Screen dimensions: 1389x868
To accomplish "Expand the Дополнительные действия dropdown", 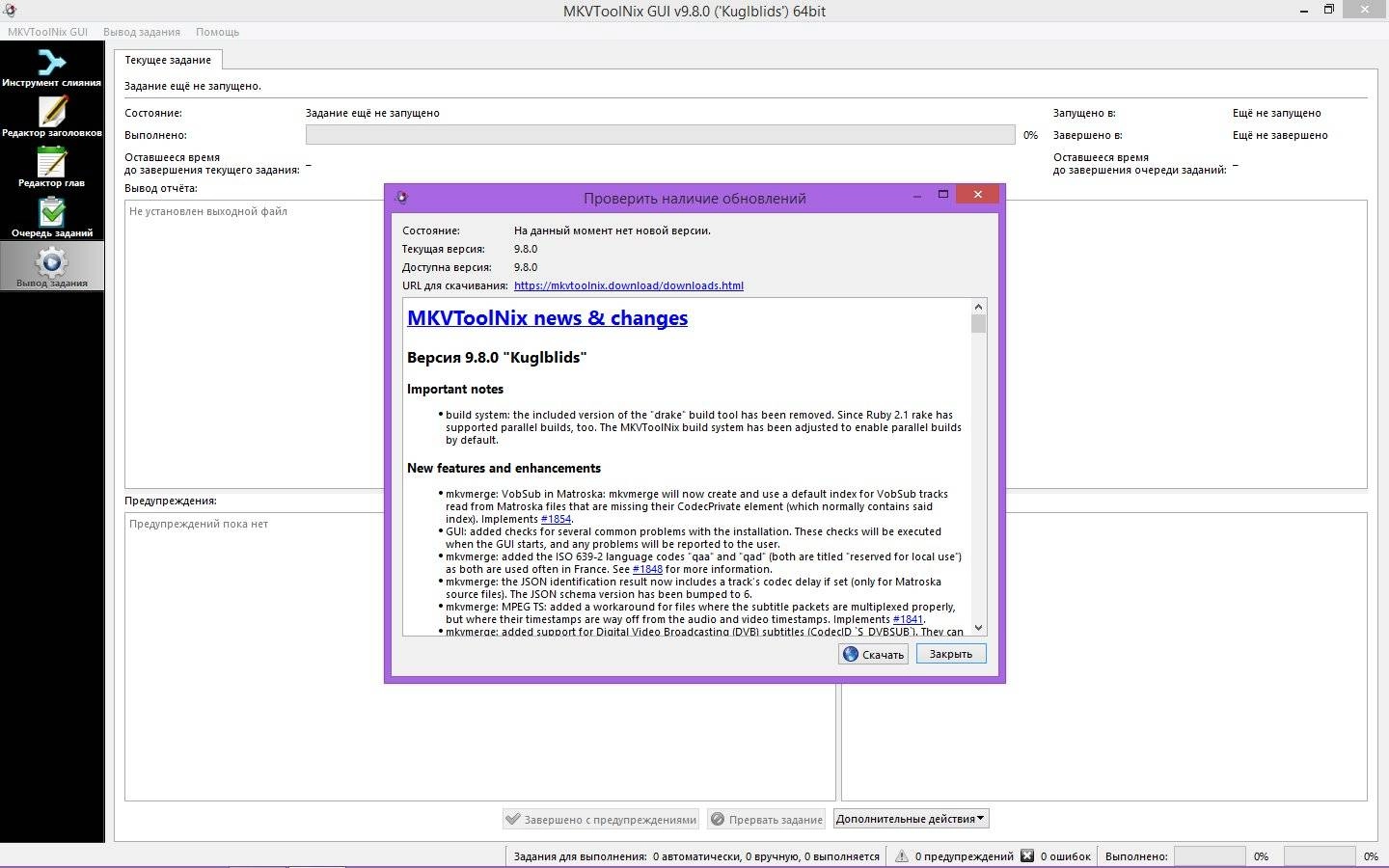I will click(x=912, y=819).
